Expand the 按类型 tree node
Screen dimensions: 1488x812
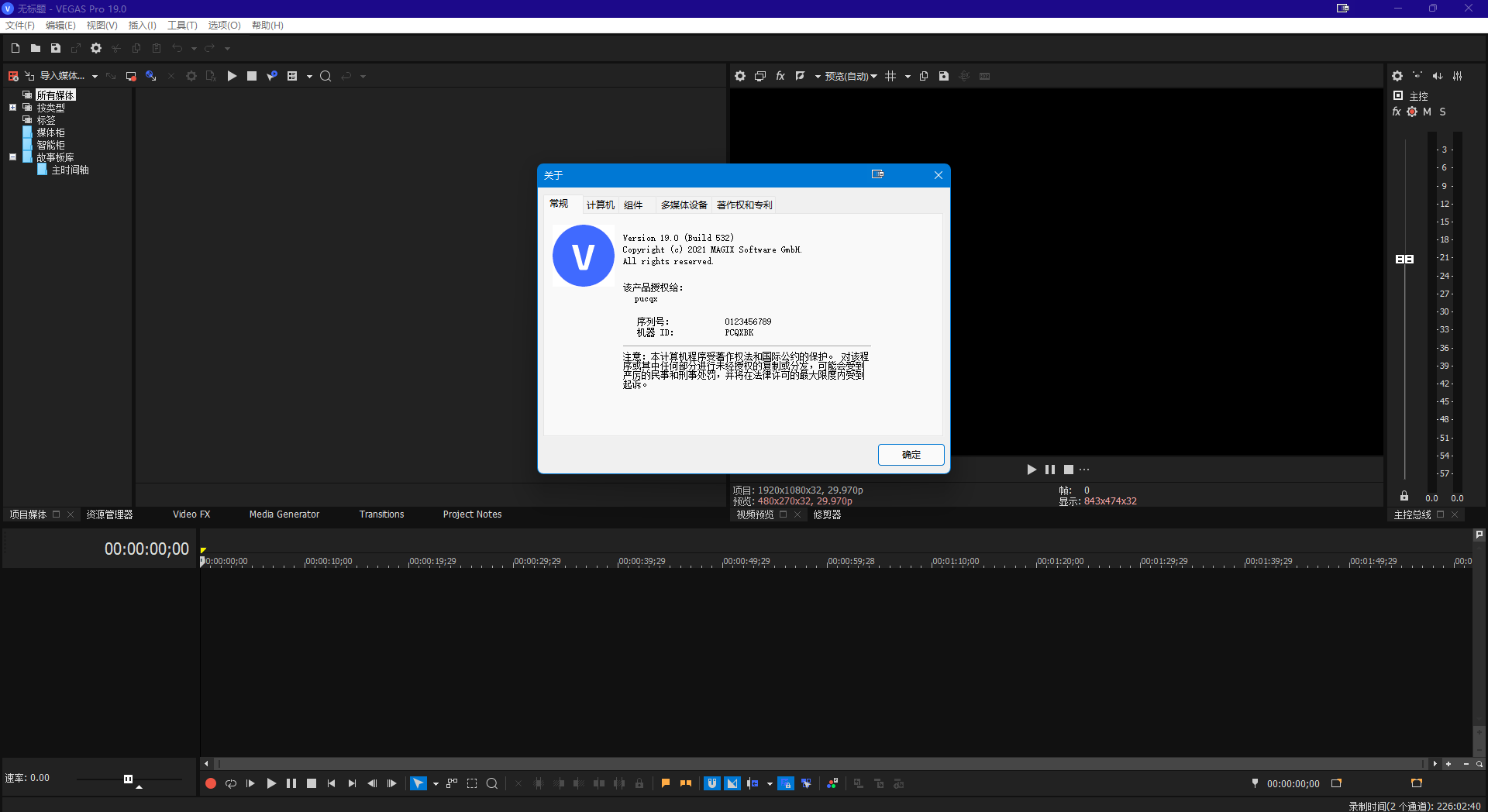[12, 108]
